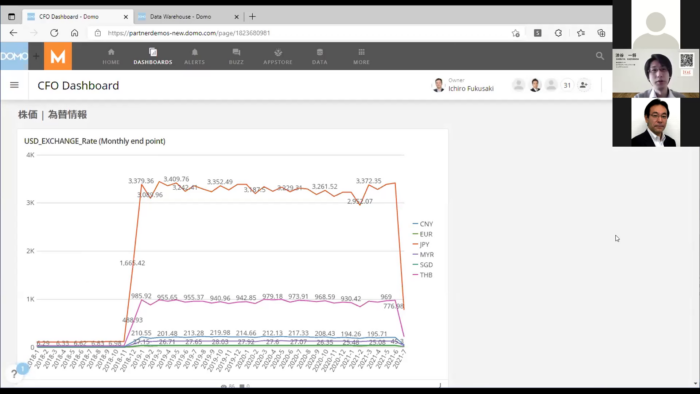This screenshot has height=394, width=700.
Task: Click owner Ichiro Fukusaki name
Action: click(471, 88)
